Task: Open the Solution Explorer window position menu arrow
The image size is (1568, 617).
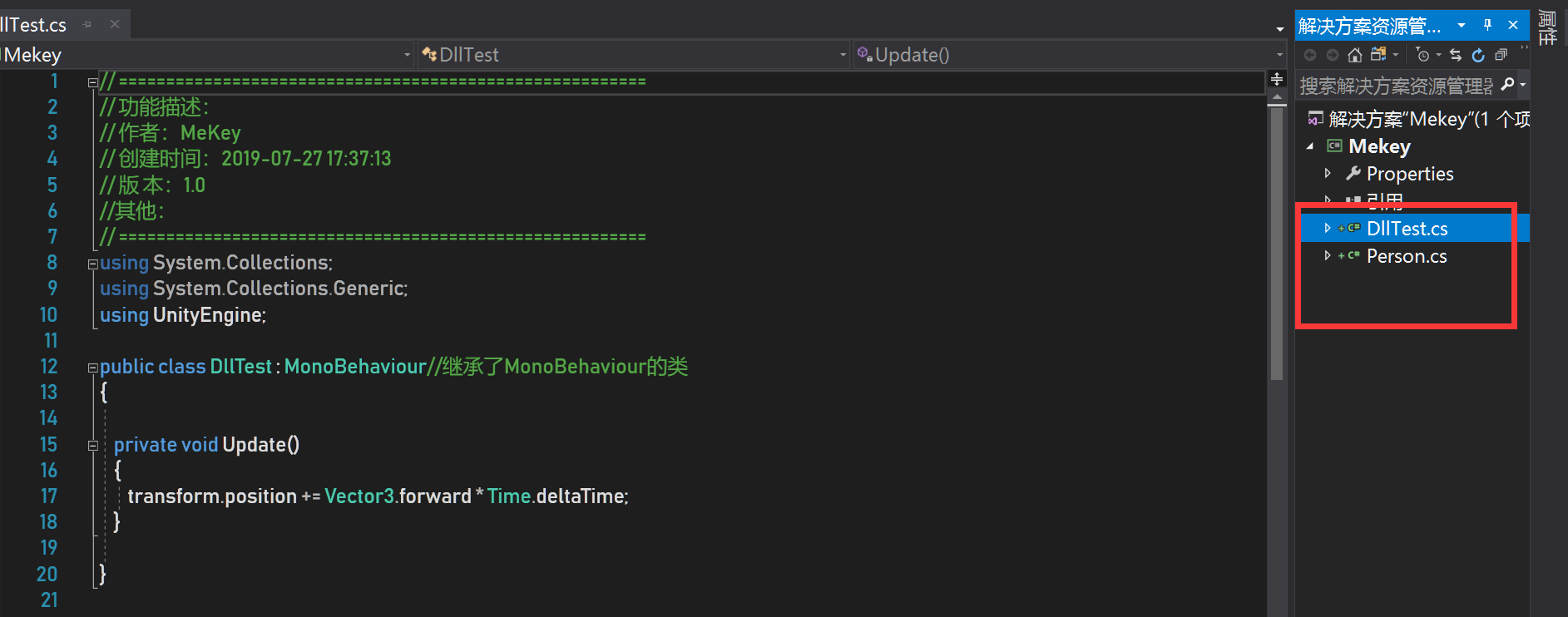Action: [1462, 25]
